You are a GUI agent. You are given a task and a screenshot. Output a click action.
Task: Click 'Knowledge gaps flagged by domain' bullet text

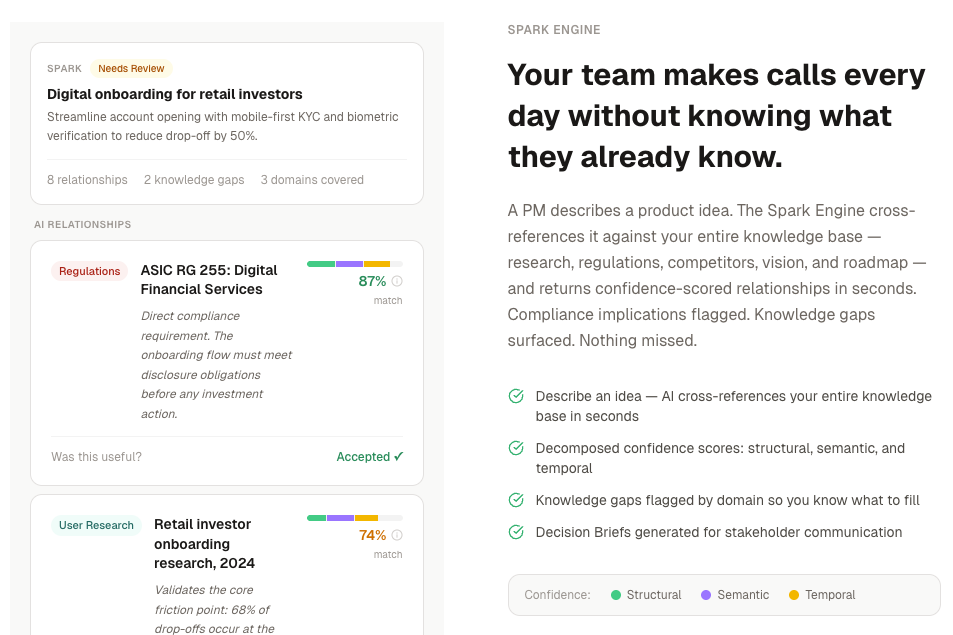pos(728,500)
